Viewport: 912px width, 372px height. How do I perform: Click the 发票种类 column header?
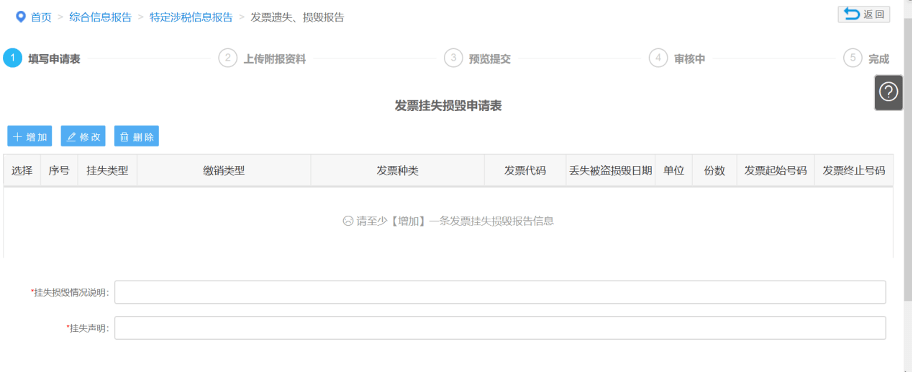398,170
